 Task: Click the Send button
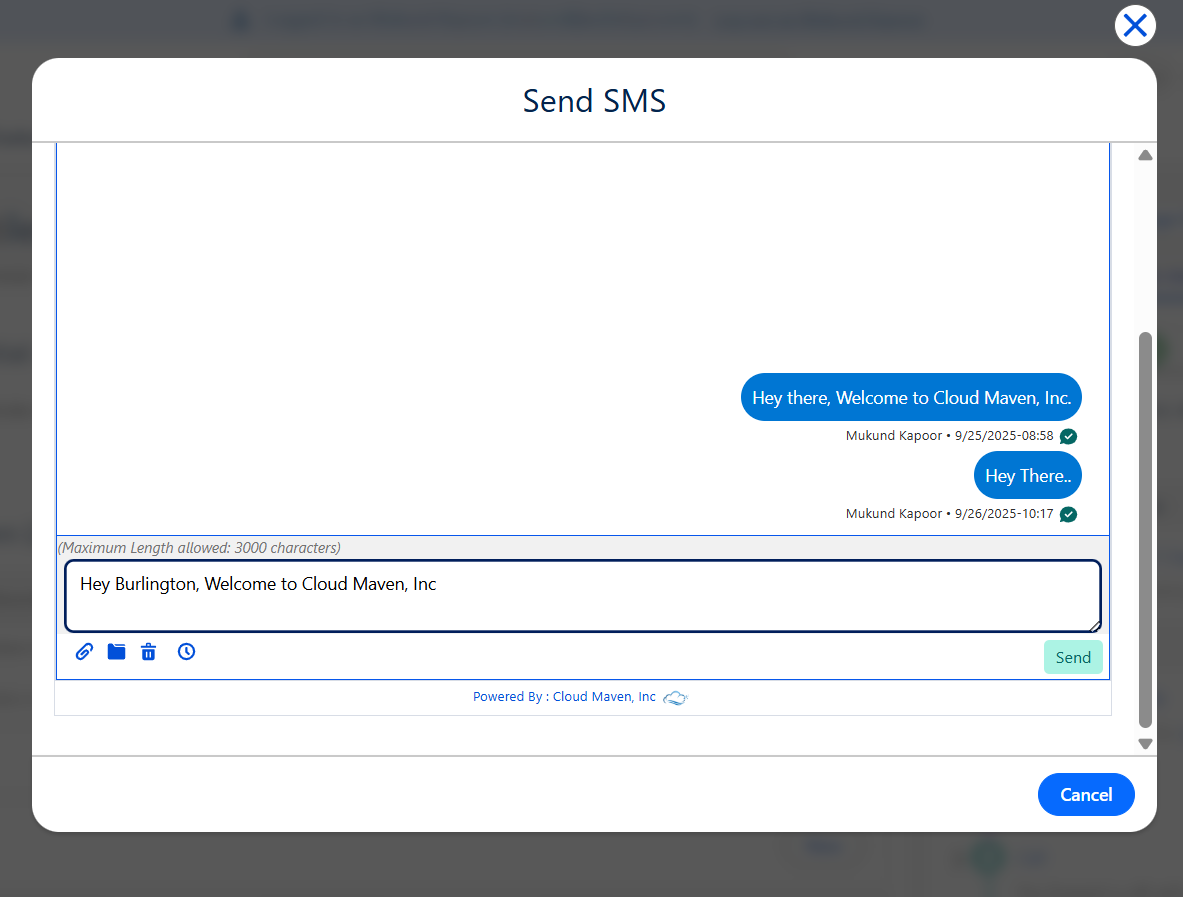pos(1073,657)
